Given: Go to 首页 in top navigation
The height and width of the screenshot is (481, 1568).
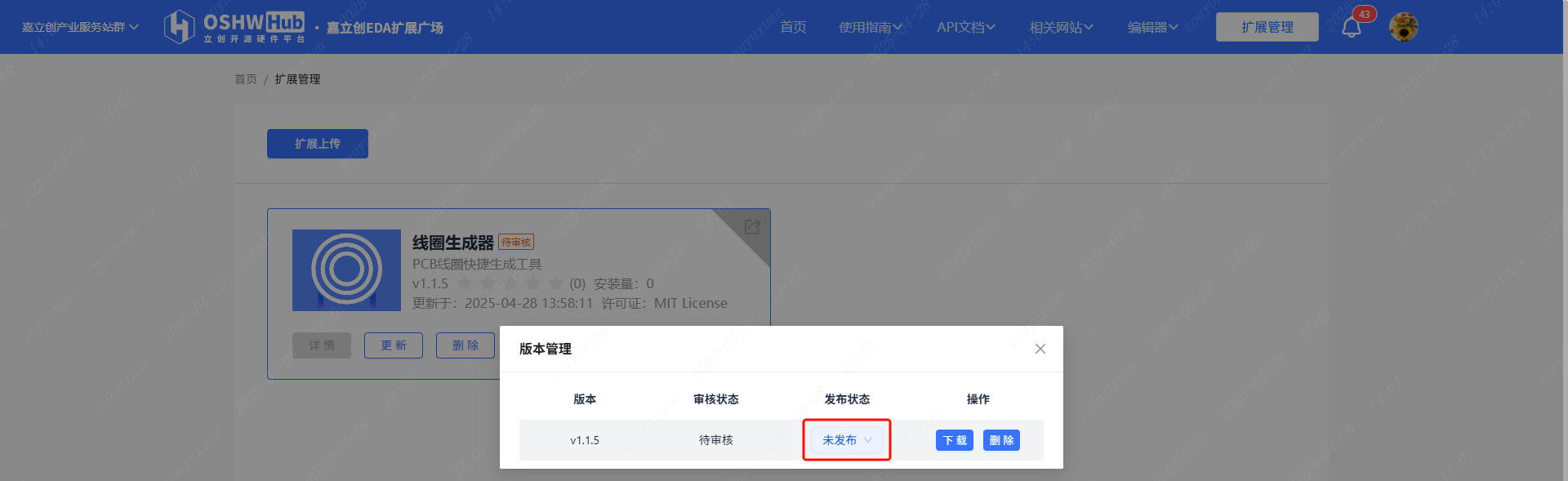Looking at the screenshot, I should pos(793,27).
